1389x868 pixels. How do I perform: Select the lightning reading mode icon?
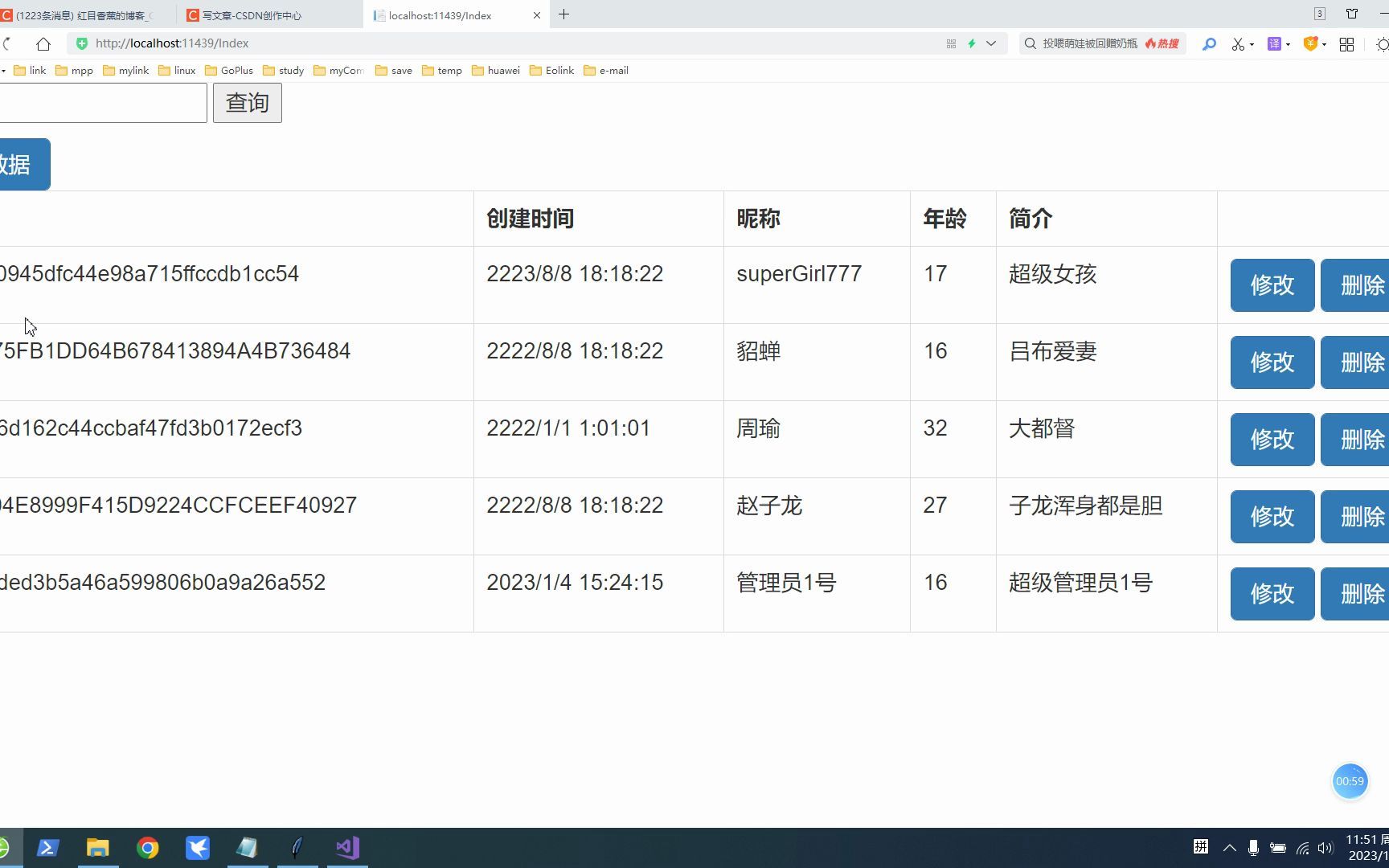[972, 43]
